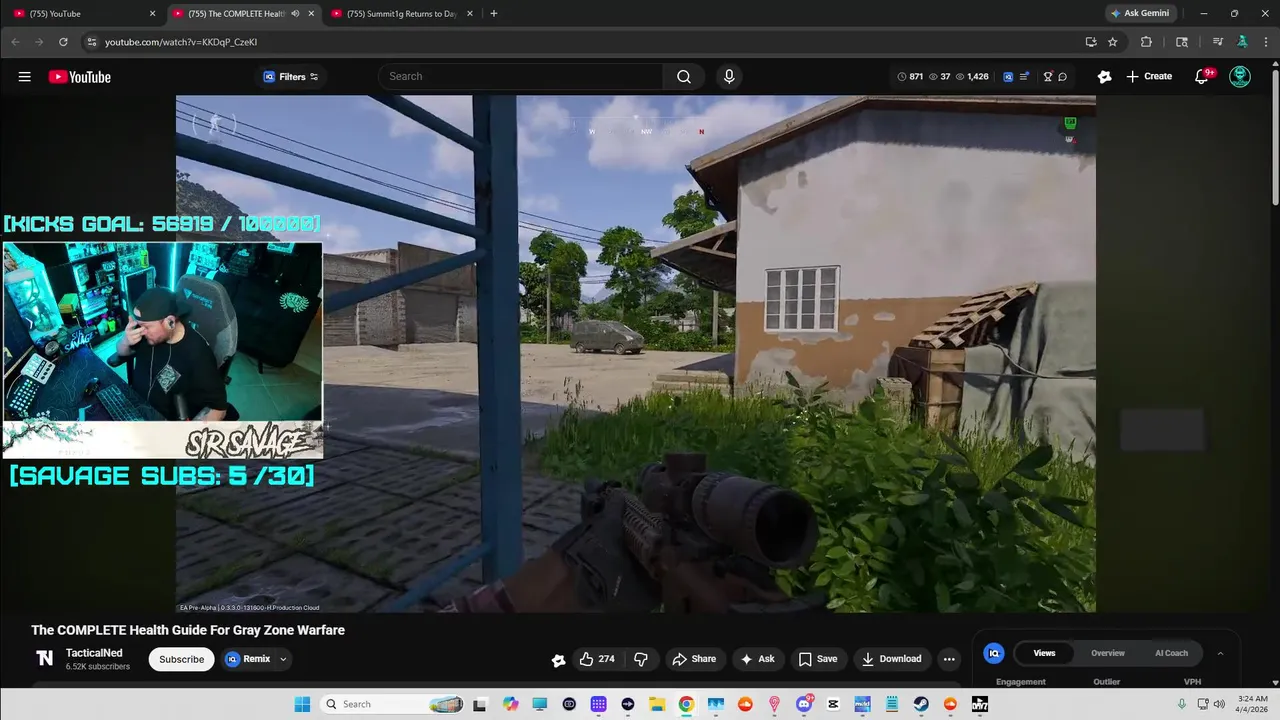
Task: Click the vidIQ clock stat 871
Action: click(x=910, y=77)
